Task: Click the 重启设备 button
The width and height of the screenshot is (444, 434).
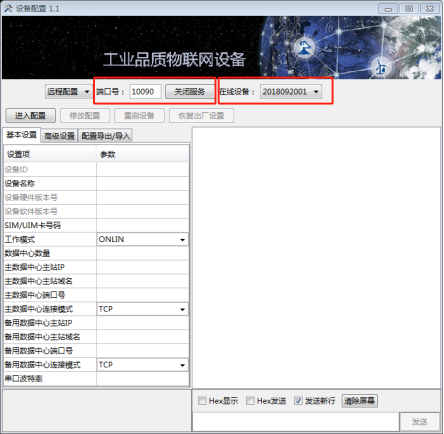Action: 139,116
